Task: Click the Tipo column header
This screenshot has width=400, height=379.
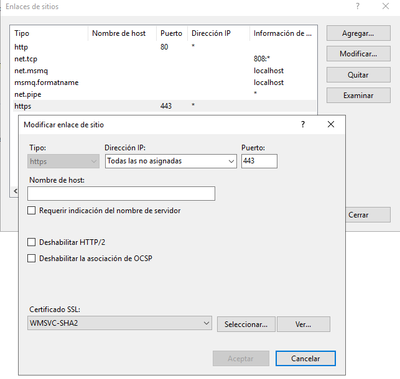Action: coord(49,33)
